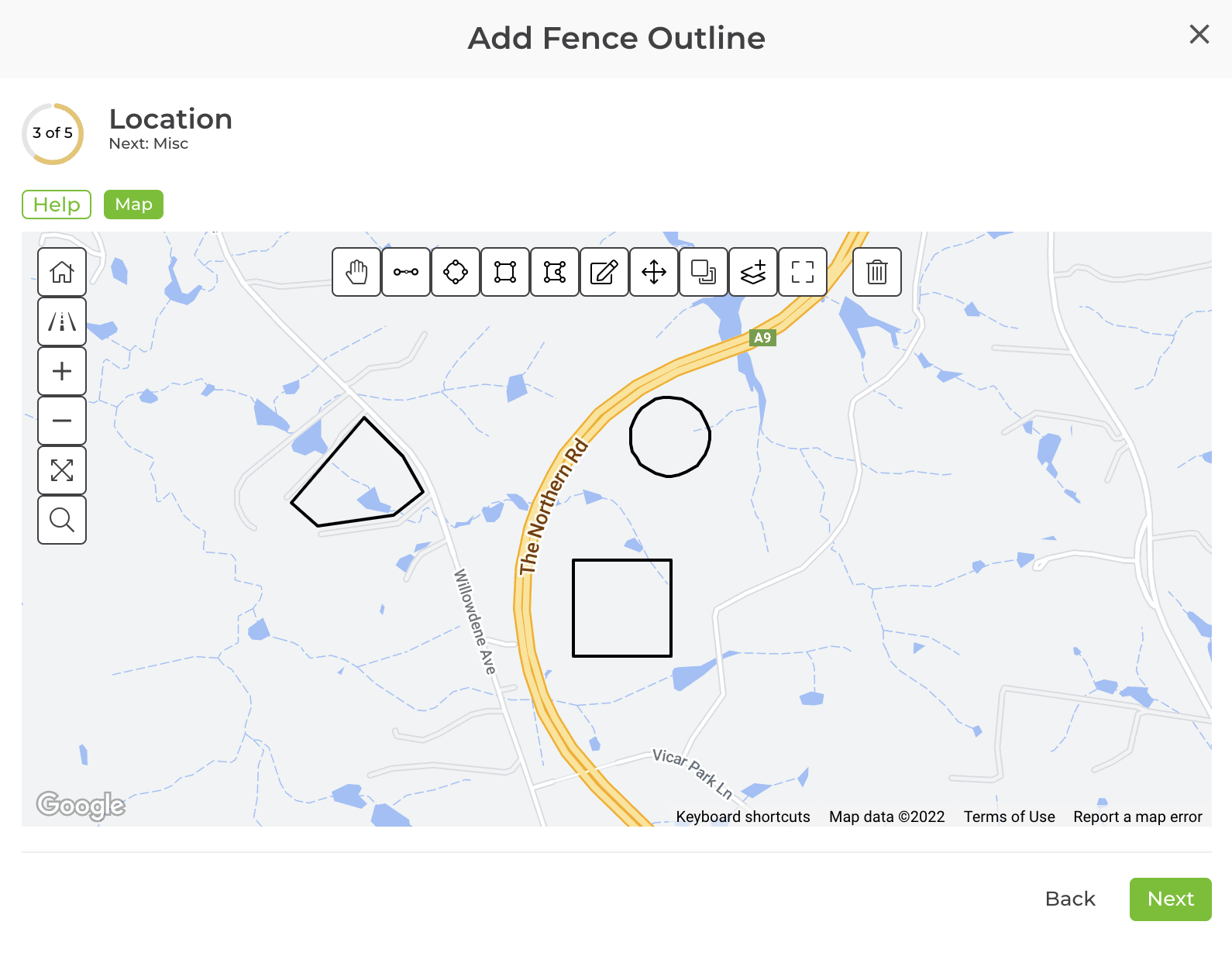Select the duplicate shape tool
Image resolution: width=1232 pixels, height=956 pixels.
coord(703,273)
